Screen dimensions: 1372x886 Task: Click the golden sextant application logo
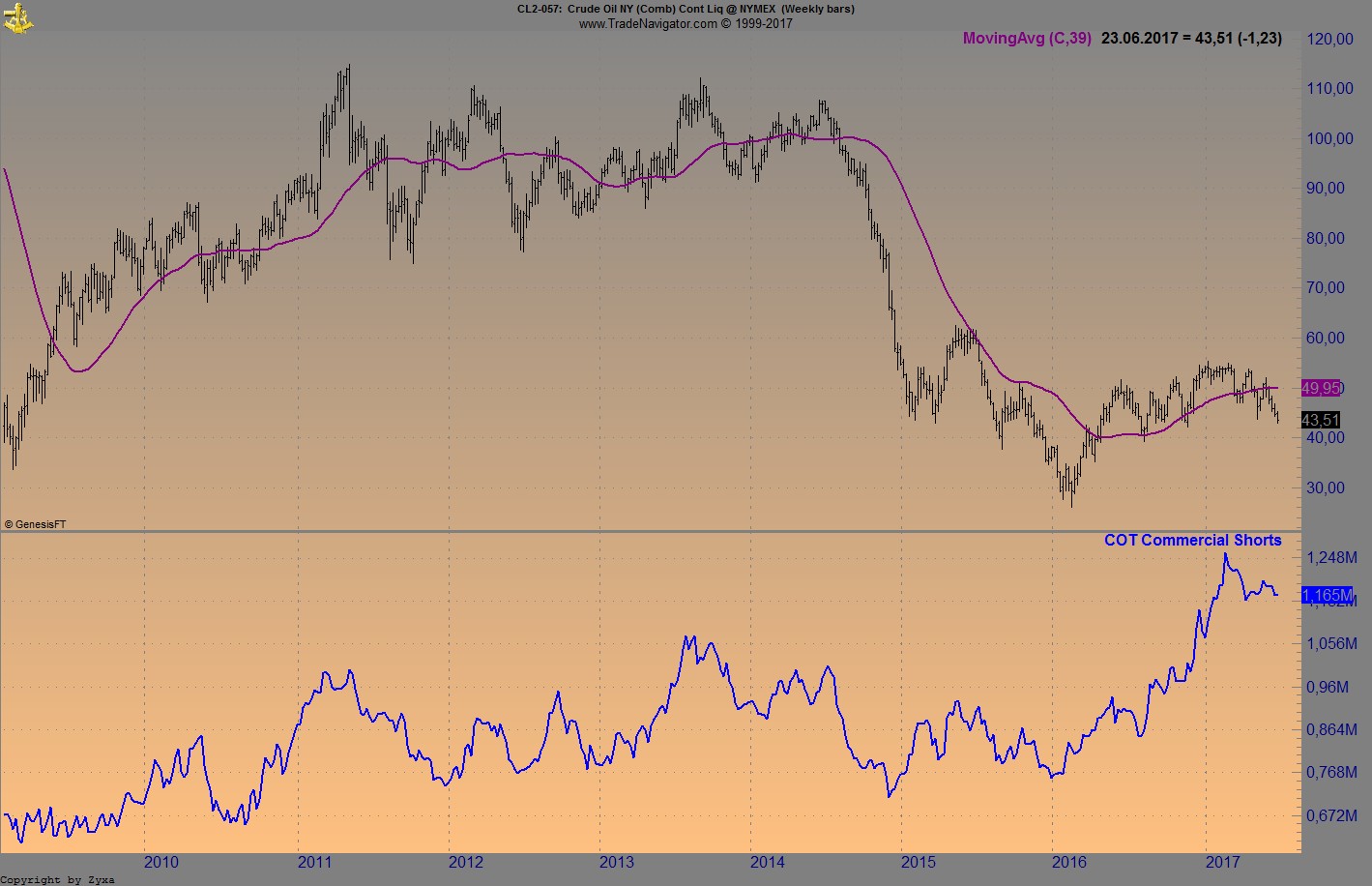pyautogui.click(x=17, y=16)
